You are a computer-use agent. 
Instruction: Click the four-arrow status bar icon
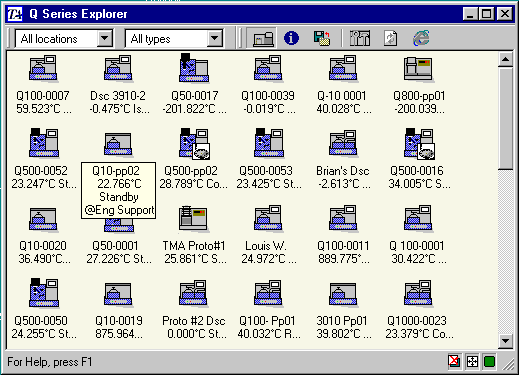tap(472, 362)
